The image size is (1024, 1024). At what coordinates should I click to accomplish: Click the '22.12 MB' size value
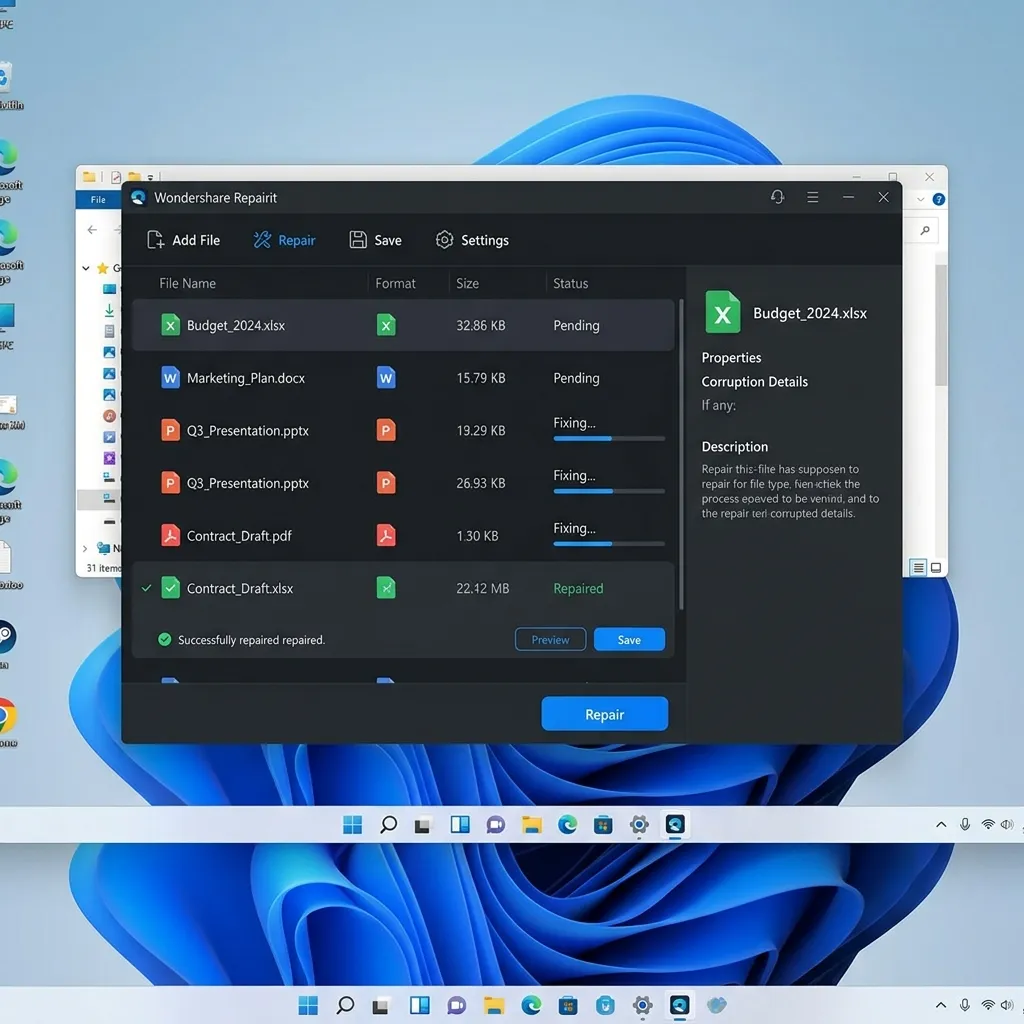(483, 588)
